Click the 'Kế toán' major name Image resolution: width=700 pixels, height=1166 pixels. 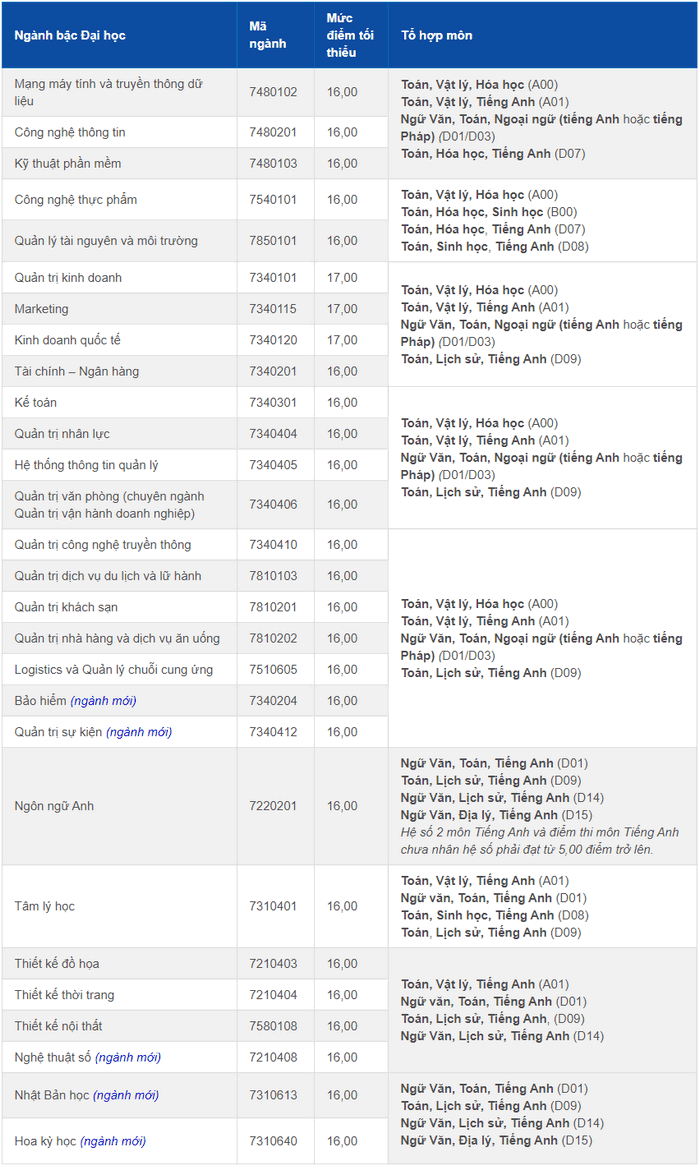point(36,403)
